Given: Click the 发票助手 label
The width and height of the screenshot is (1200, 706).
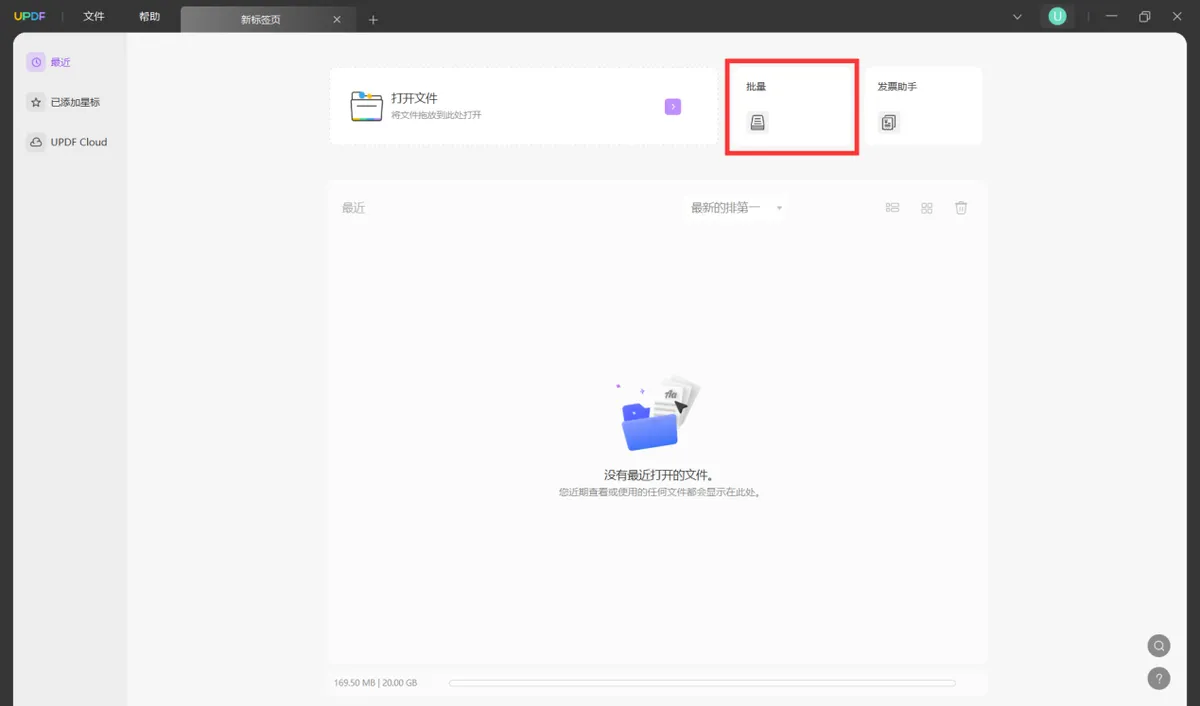Looking at the screenshot, I should (897, 87).
